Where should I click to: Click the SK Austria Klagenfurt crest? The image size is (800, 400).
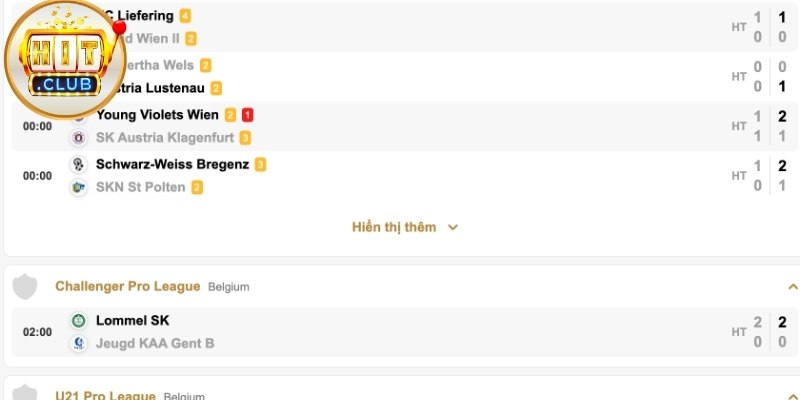point(78,137)
